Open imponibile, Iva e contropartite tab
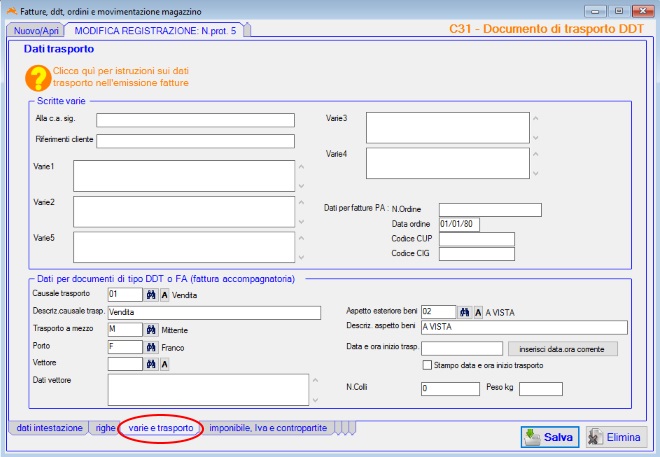The height and width of the screenshot is (457, 660). coord(268,428)
